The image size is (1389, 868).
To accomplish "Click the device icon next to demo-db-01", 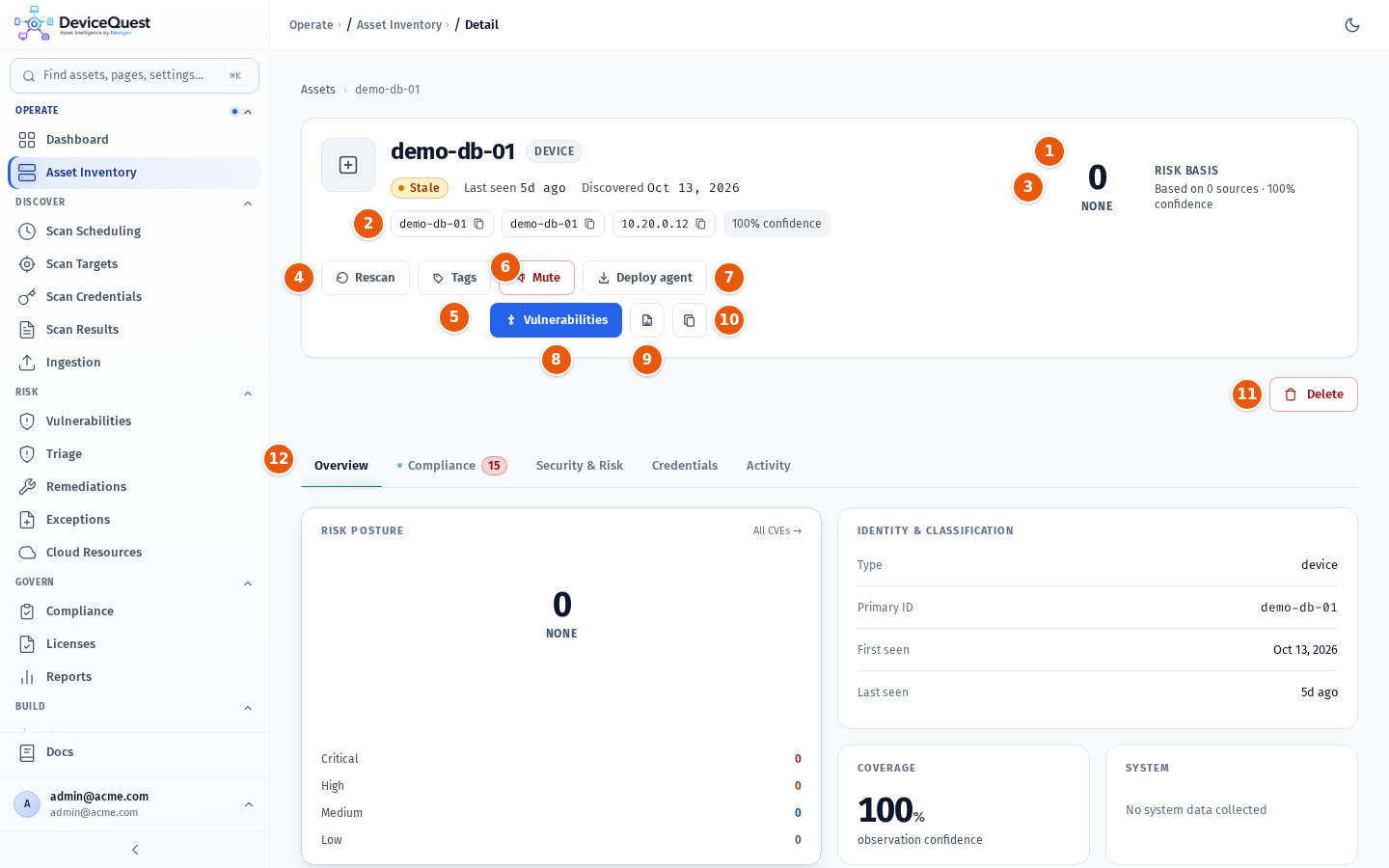I will [x=348, y=165].
